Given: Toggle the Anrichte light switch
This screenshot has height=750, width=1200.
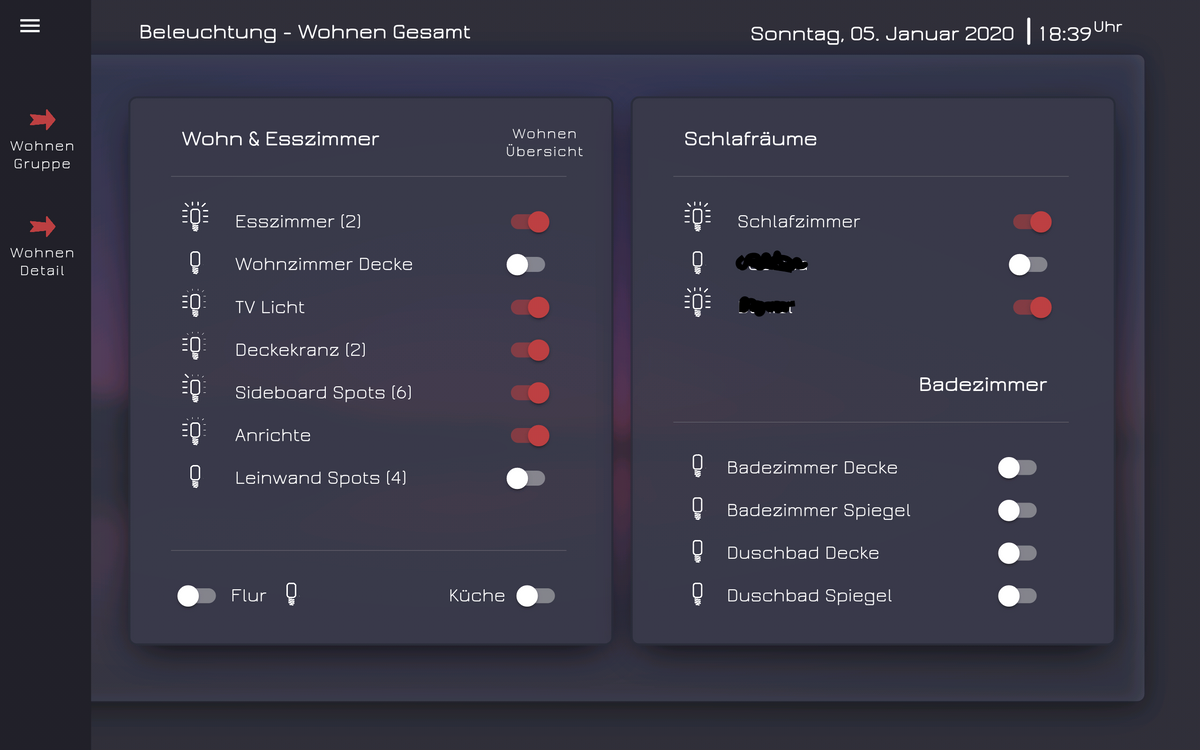Looking at the screenshot, I should [530, 435].
